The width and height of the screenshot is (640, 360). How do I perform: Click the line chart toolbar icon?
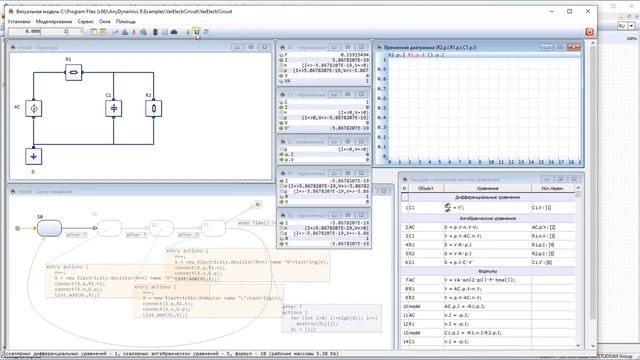tap(116, 32)
